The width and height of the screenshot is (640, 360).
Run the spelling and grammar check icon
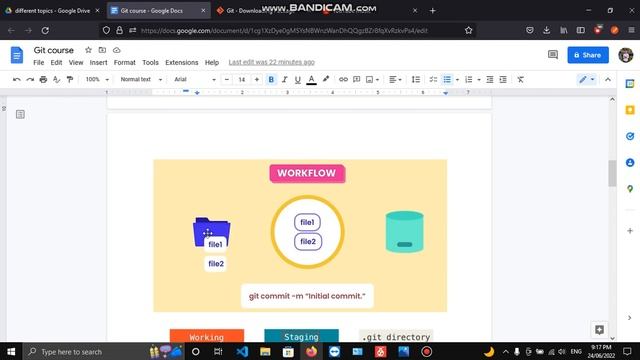click(x=57, y=80)
